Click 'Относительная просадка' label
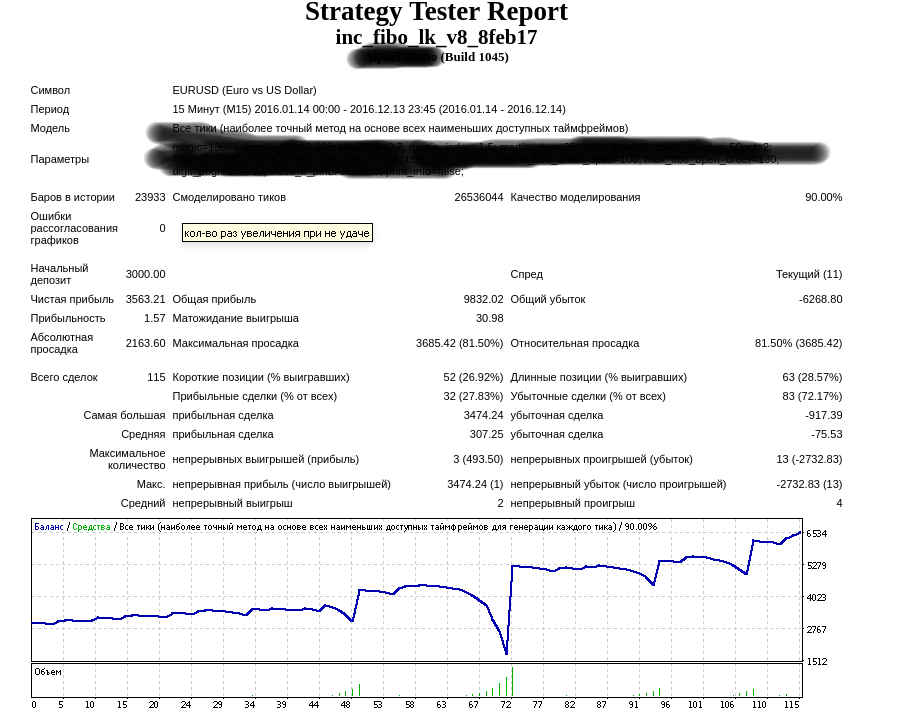Screen dimensions: 916x719 point(575,343)
